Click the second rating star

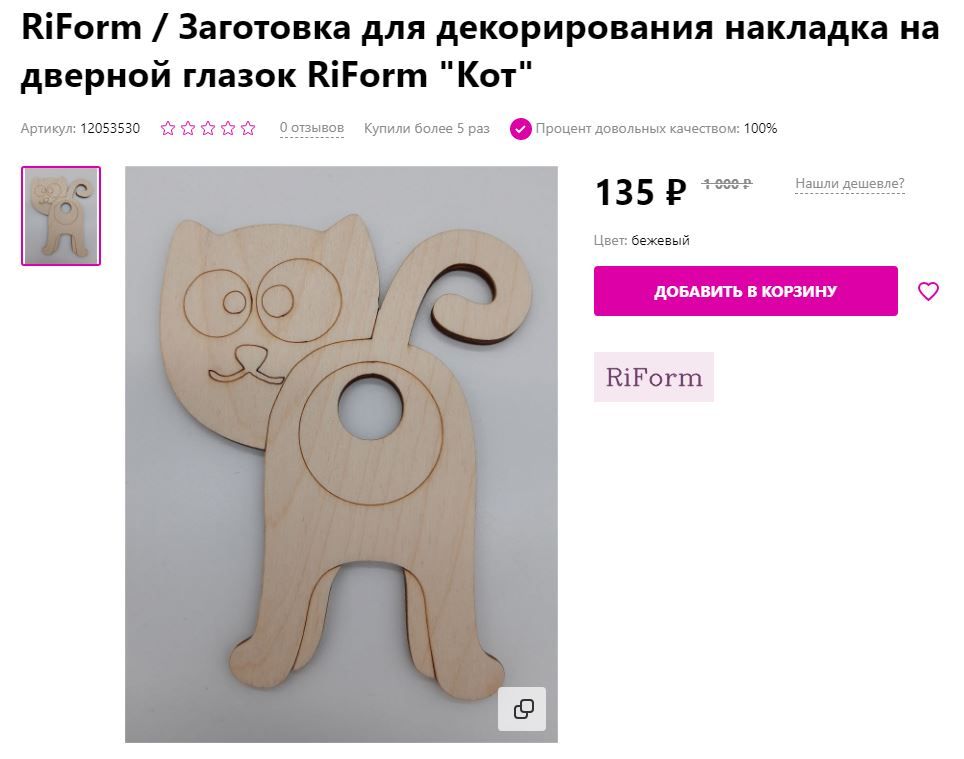(188, 128)
